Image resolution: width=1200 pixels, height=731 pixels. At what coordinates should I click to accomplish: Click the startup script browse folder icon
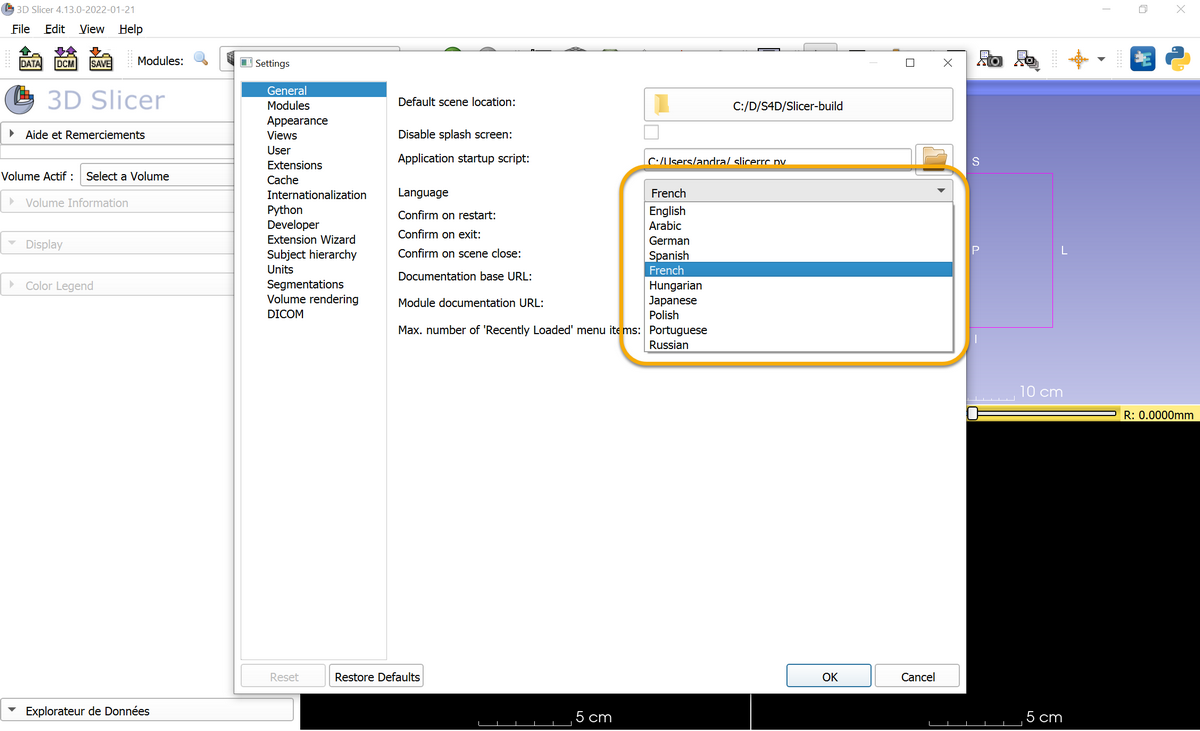click(x=934, y=159)
